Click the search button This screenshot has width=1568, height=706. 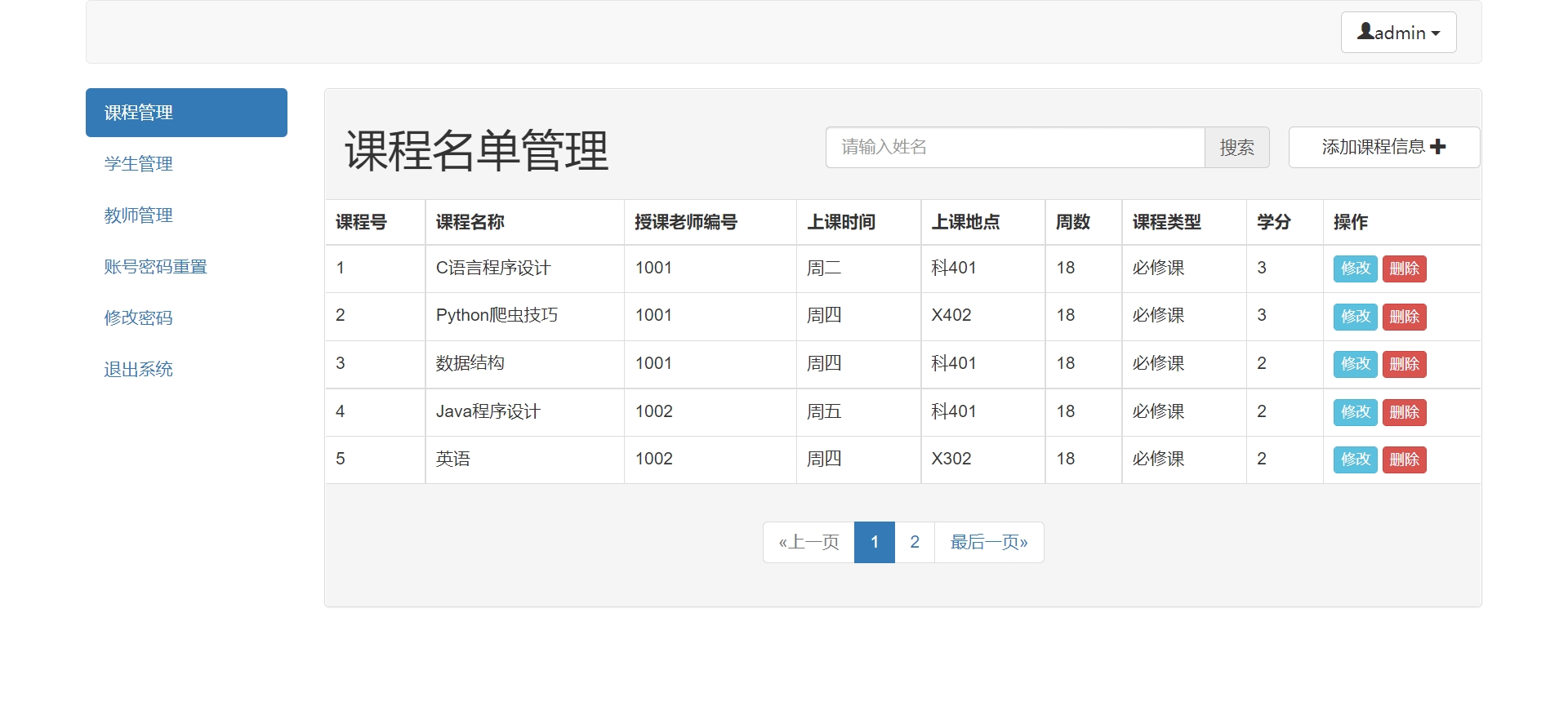(1236, 148)
